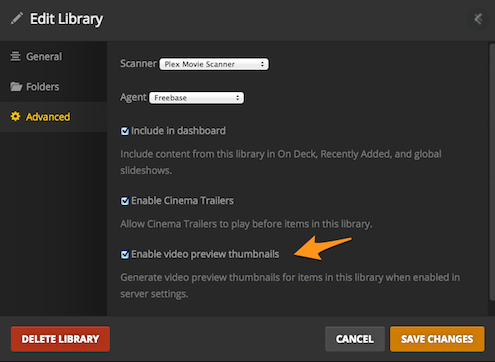Click the Delete Library button
The height and width of the screenshot is (362, 495).
60,339
